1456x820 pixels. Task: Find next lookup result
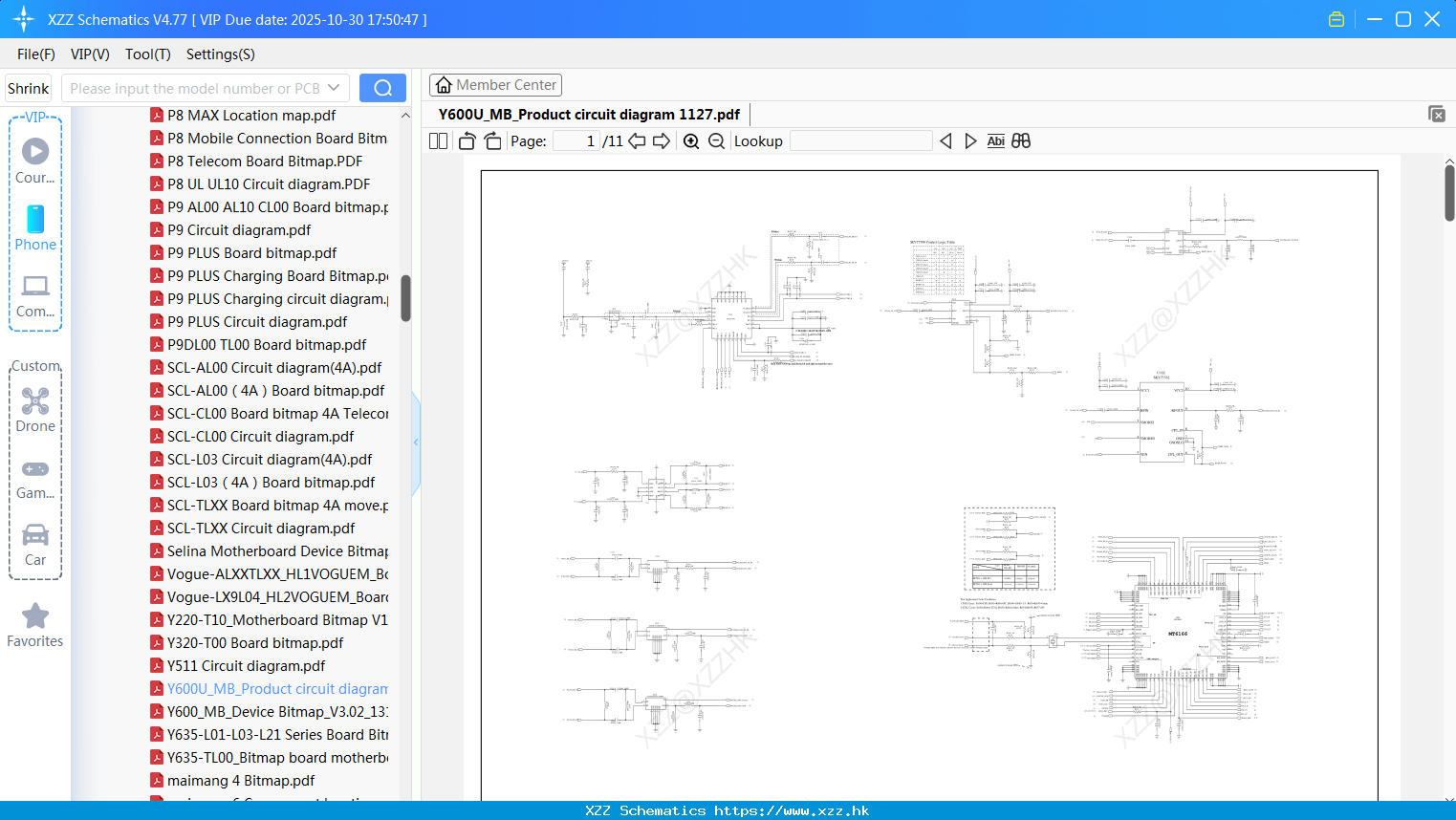(970, 141)
